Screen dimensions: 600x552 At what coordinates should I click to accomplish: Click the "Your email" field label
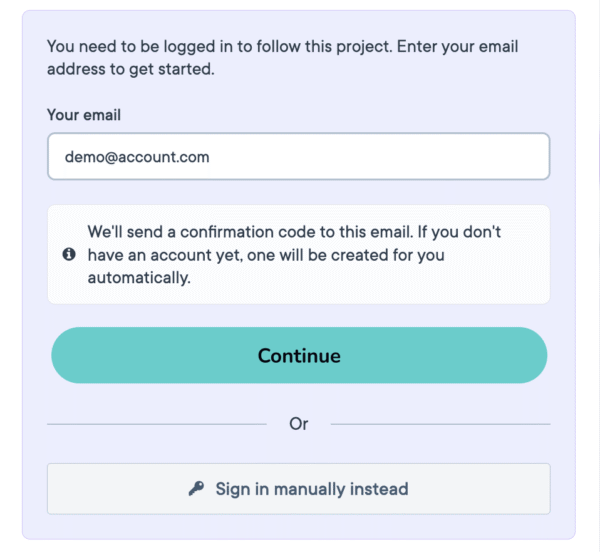tap(84, 115)
